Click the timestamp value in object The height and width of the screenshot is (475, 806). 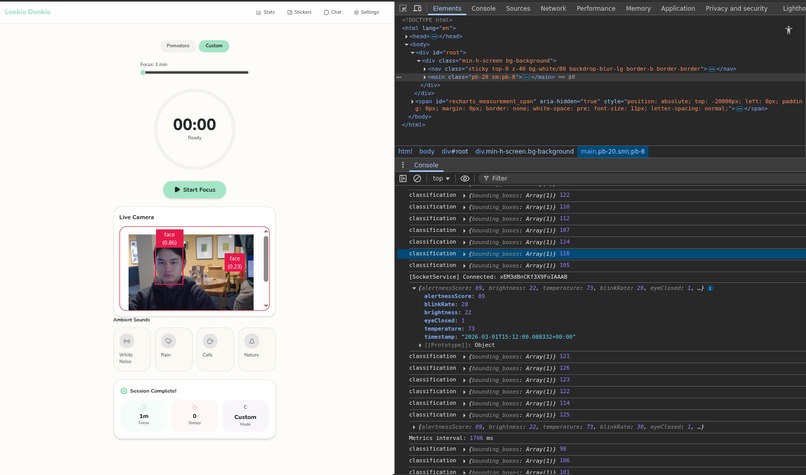[x=518, y=337]
